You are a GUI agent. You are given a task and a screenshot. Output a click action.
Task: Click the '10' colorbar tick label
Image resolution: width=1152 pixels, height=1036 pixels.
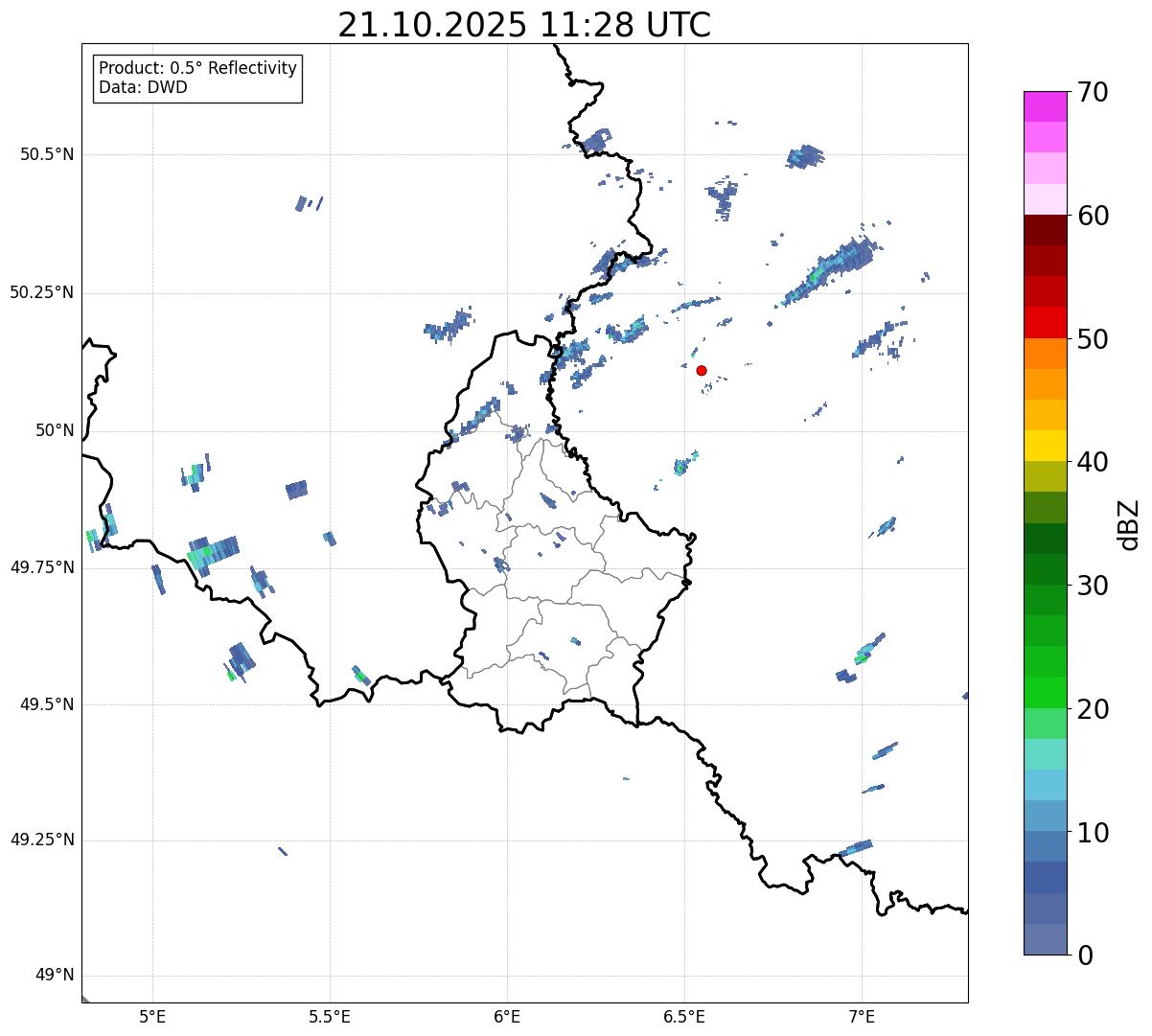[1092, 832]
